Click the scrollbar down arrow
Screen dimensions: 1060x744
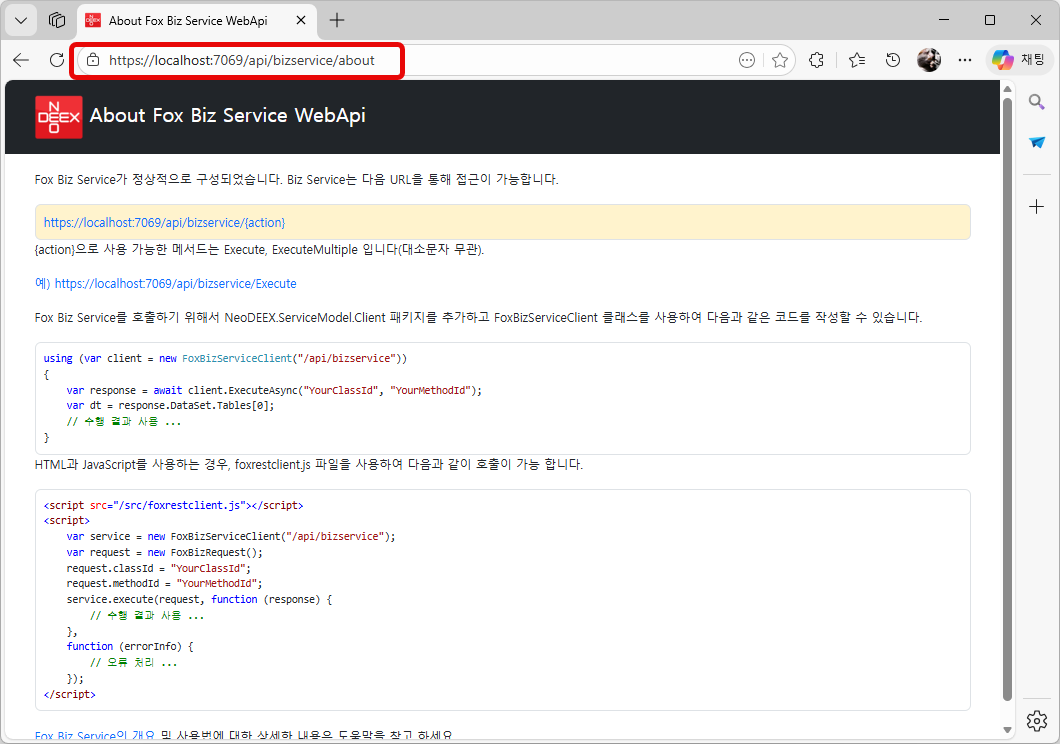[1007, 730]
